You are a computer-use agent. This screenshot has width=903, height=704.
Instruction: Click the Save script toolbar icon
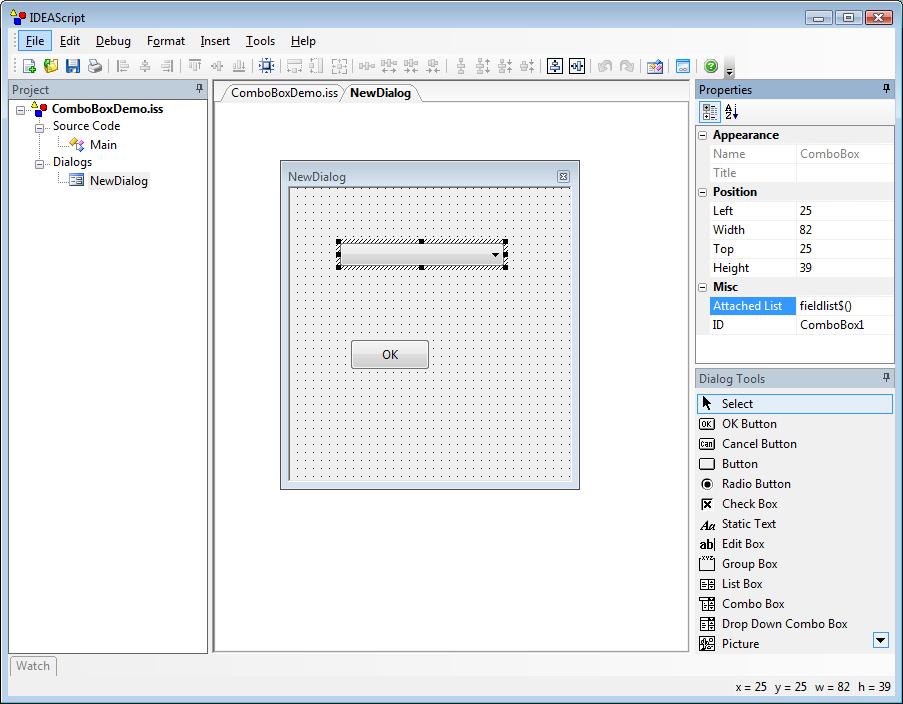pos(73,66)
